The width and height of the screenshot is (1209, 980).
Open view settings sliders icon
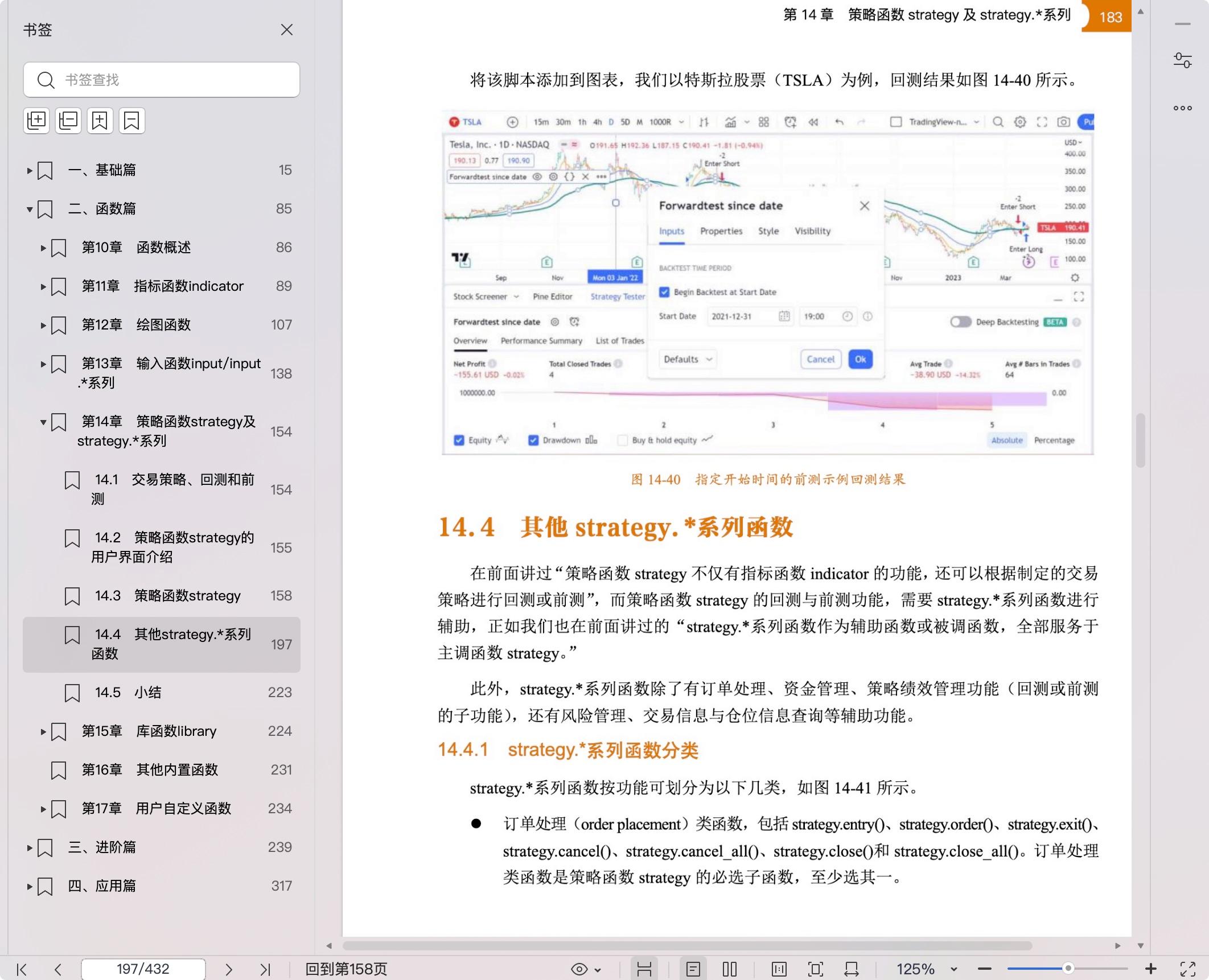click(1183, 60)
